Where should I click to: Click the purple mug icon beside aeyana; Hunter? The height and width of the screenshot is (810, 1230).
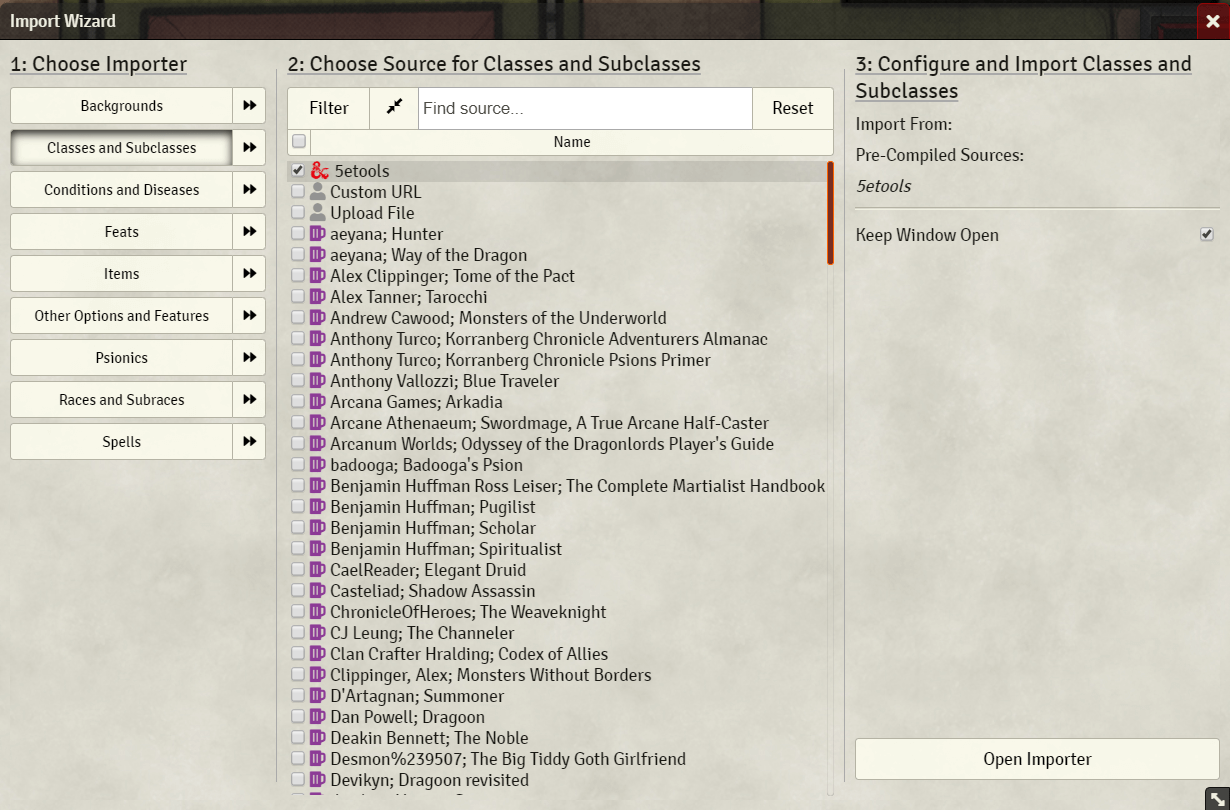coord(318,234)
